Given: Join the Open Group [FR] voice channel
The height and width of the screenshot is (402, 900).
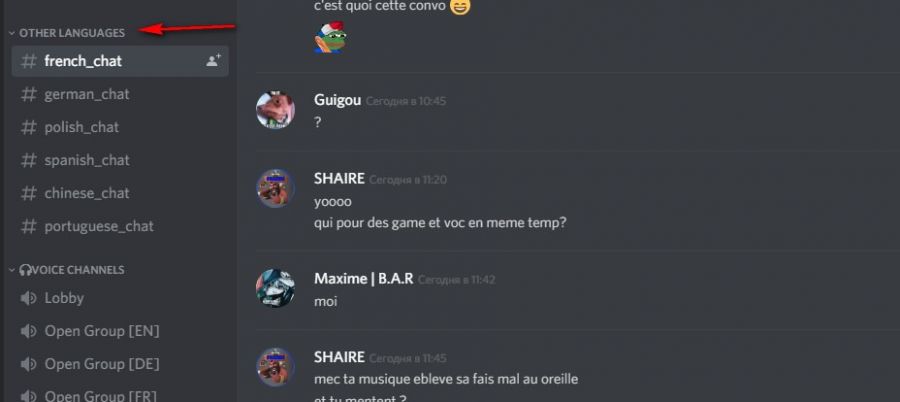Looking at the screenshot, I should 120,396.
